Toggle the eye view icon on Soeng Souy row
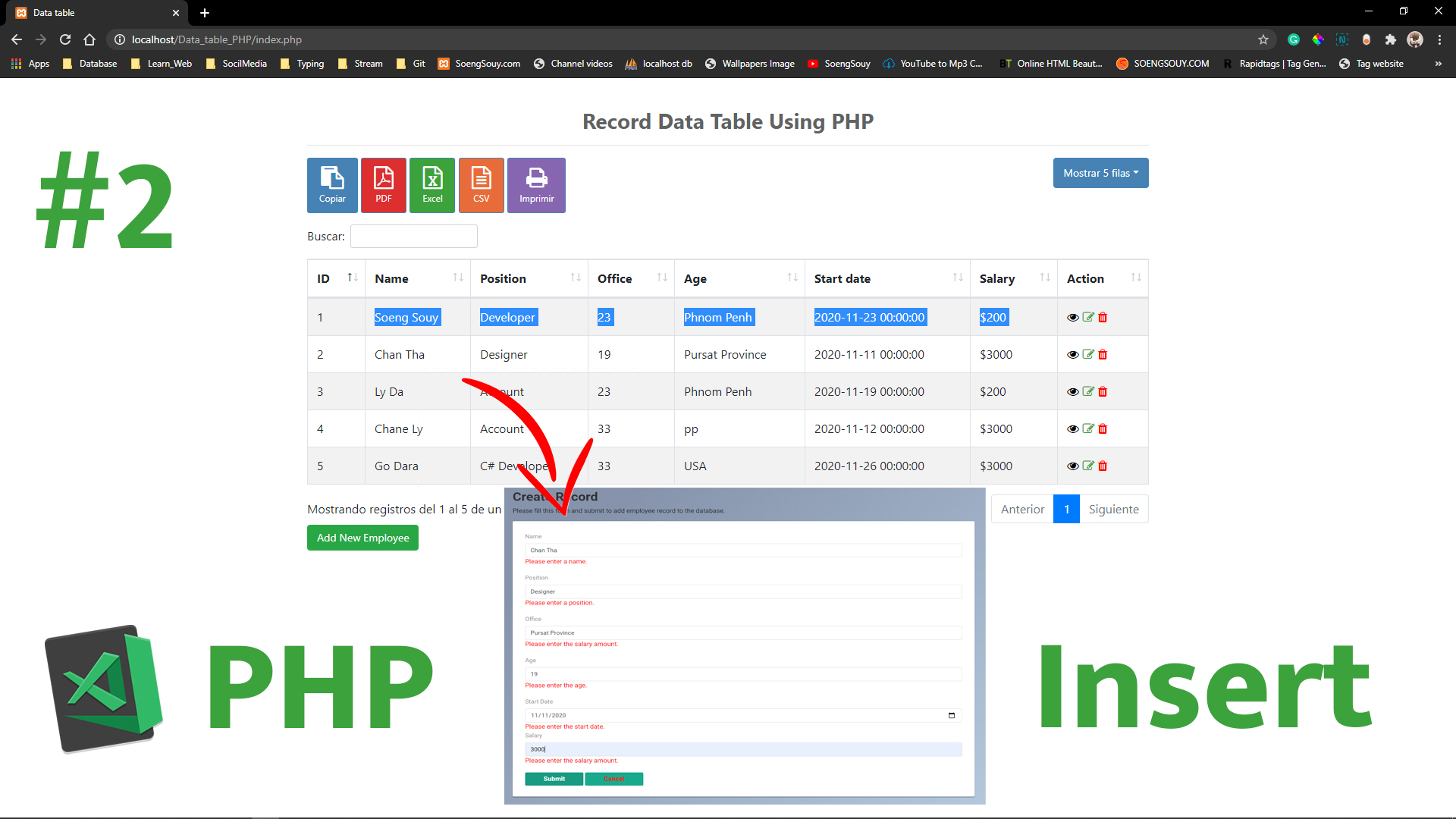Image resolution: width=1456 pixels, height=819 pixels. pyautogui.click(x=1072, y=317)
